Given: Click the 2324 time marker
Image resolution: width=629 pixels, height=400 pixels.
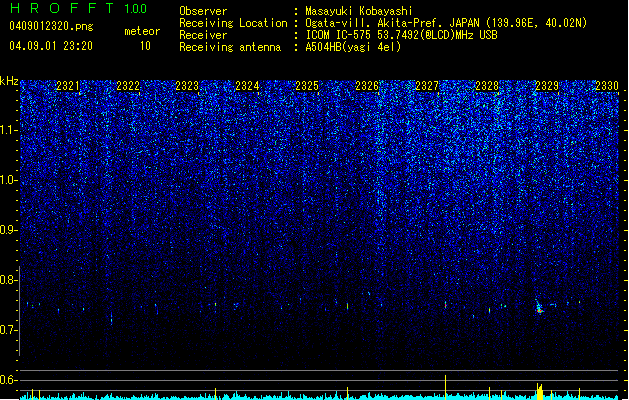Looking at the screenshot, I should pos(247,86).
